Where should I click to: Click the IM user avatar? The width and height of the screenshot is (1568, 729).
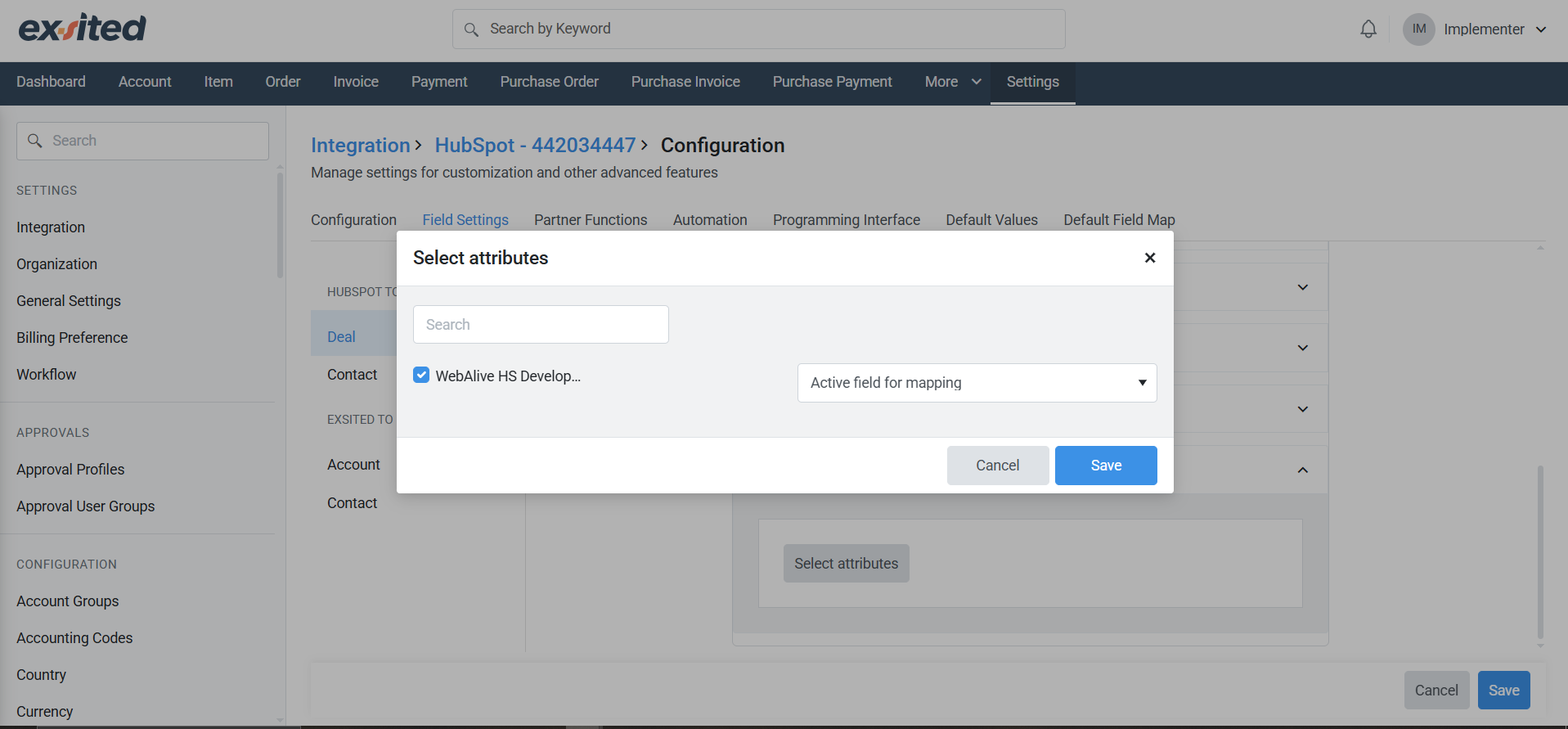(x=1419, y=29)
